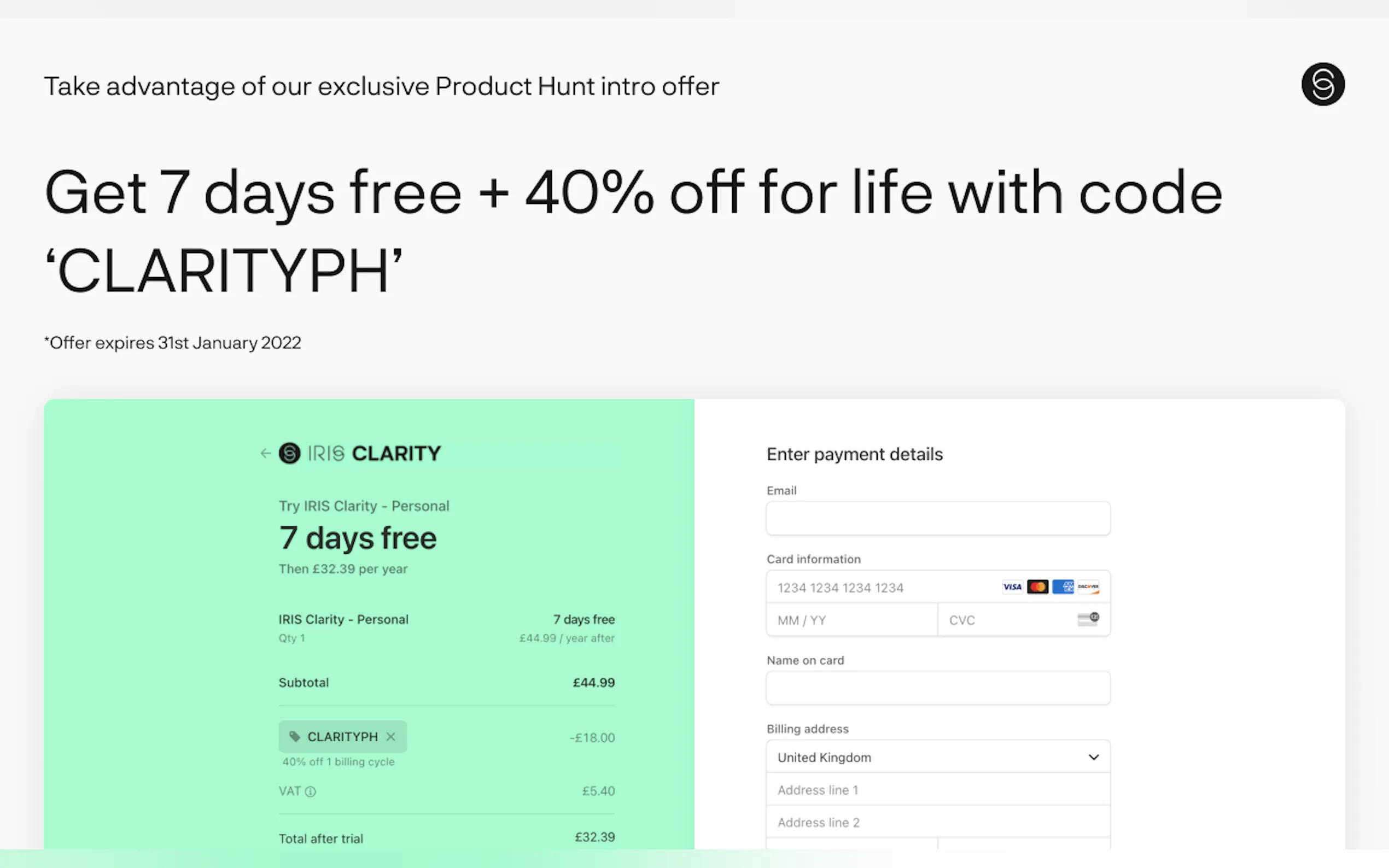1389x868 pixels.
Task: Click the American Express card icon
Action: pos(1063,587)
